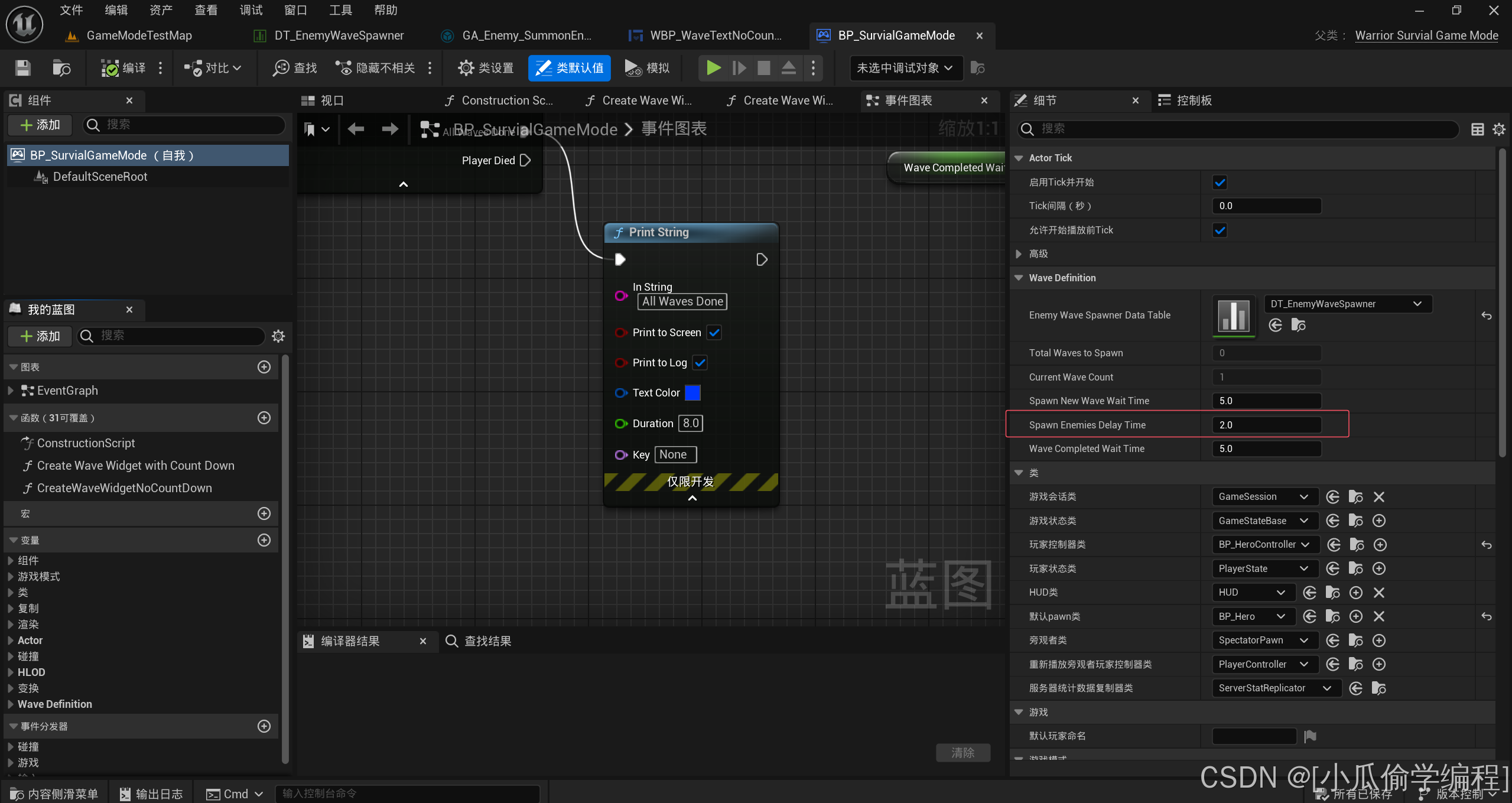Toggle the Print to Log checkbox
The height and width of the screenshot is (803, 1512).
(x=700, y=363)
